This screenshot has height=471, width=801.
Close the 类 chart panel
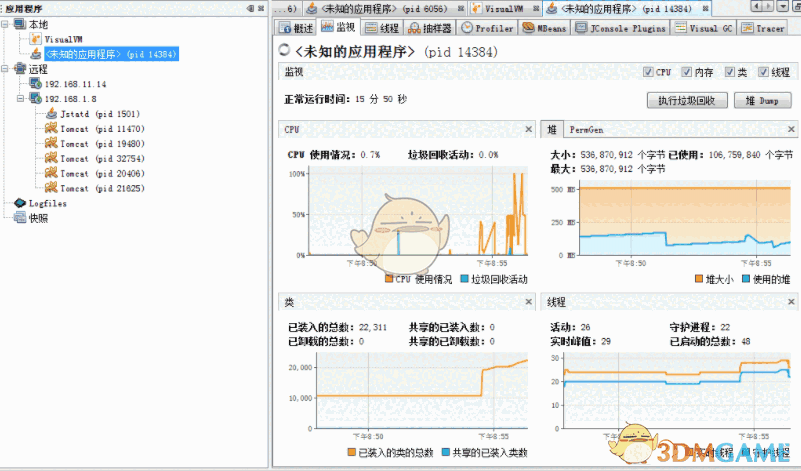coord(529,302)
